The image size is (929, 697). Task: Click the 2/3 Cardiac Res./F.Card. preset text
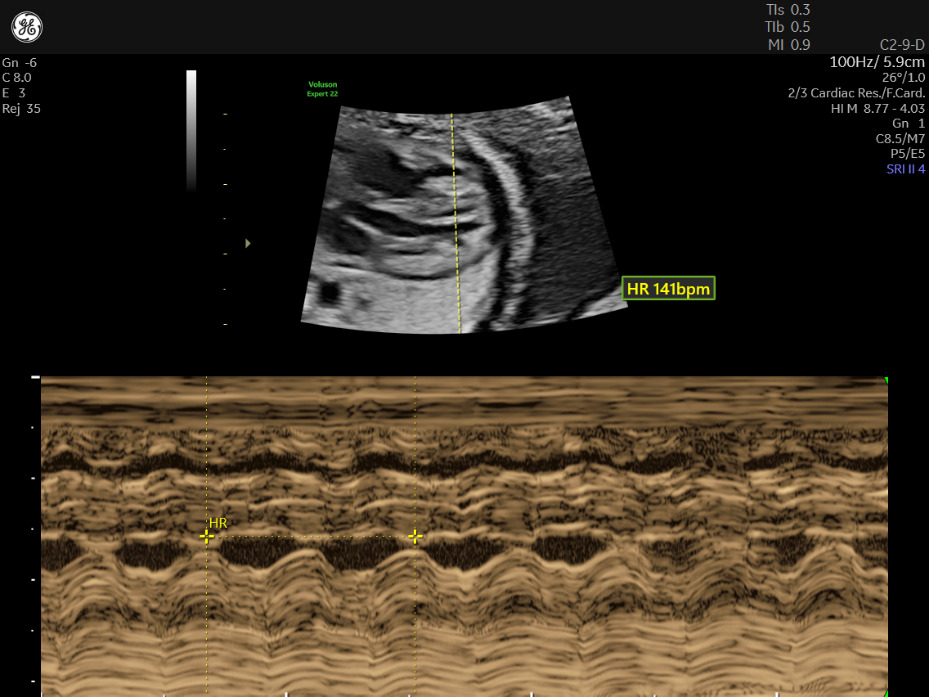click(x=856, y=93)
